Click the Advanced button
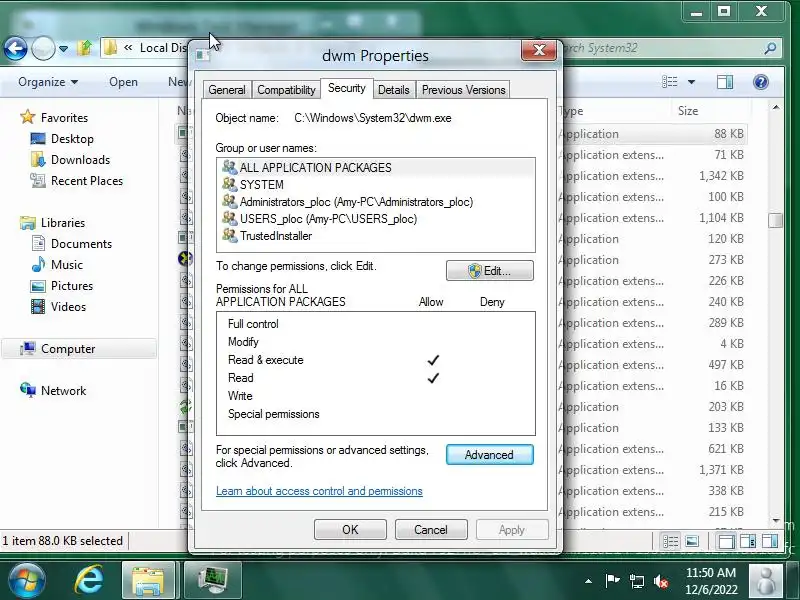This screenshot has height=600, width=800. (x=490, y=455)
